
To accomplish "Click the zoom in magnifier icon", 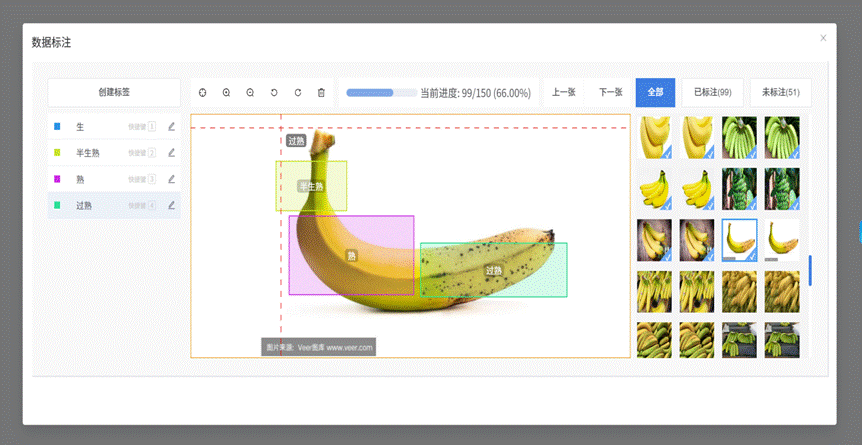I will point(227,93).
